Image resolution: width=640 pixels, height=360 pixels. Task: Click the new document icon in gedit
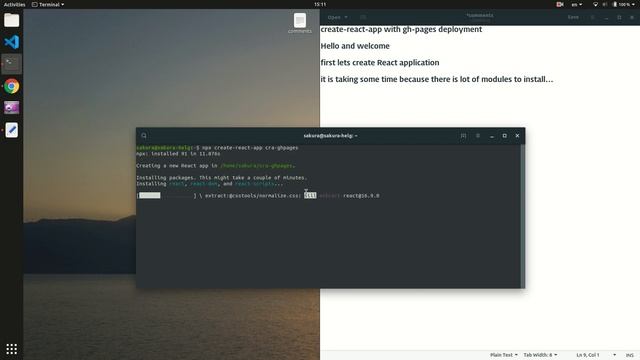point(363,17)
